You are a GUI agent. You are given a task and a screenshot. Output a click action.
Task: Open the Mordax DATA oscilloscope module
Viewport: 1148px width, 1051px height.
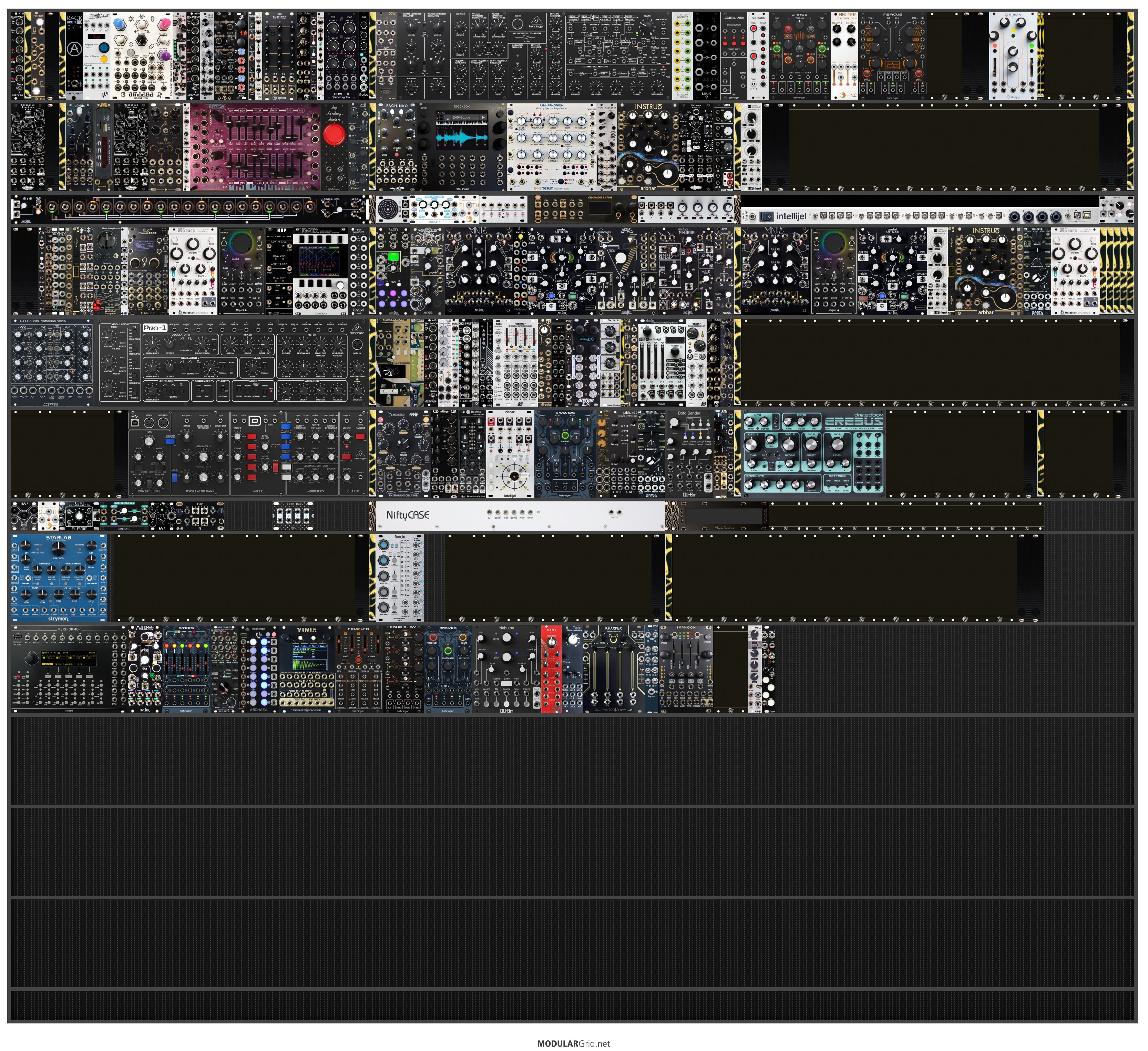pos(321,271)
